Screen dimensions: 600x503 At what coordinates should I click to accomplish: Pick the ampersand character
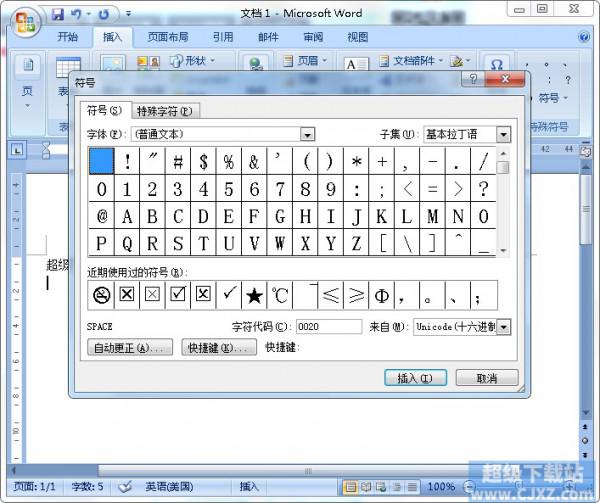254,161
